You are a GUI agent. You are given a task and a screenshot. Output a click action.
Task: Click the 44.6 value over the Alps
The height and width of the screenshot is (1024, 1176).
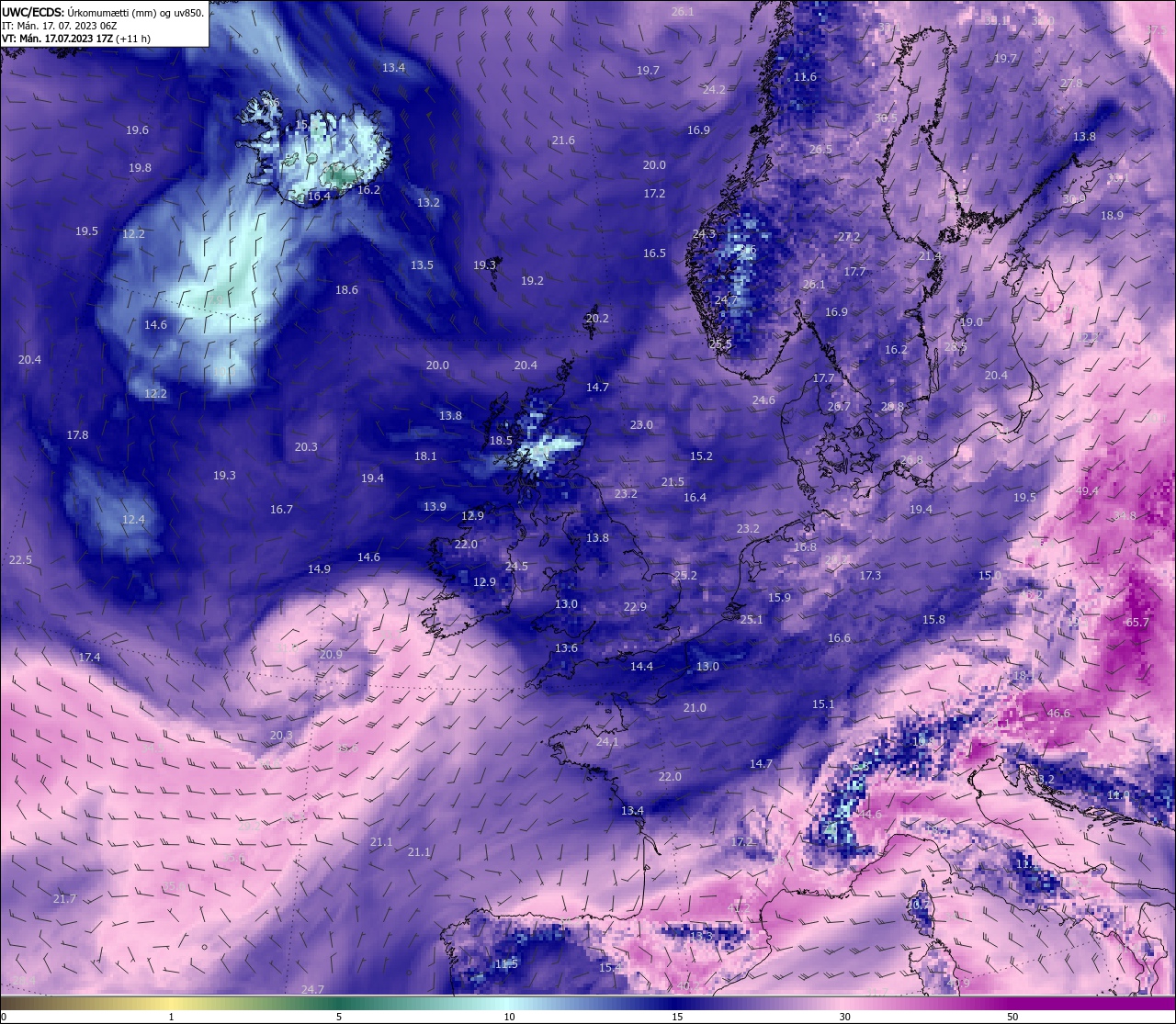click(x=870, y=815)
